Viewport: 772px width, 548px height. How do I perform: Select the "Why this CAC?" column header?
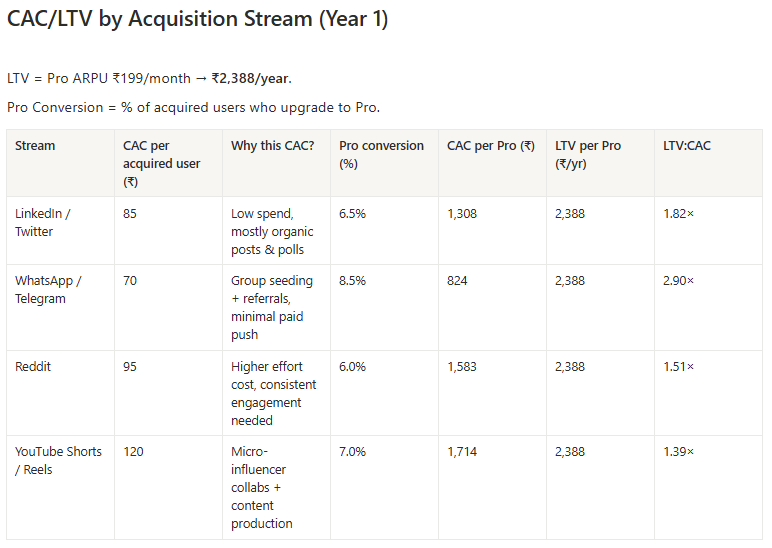pos(272,146)
